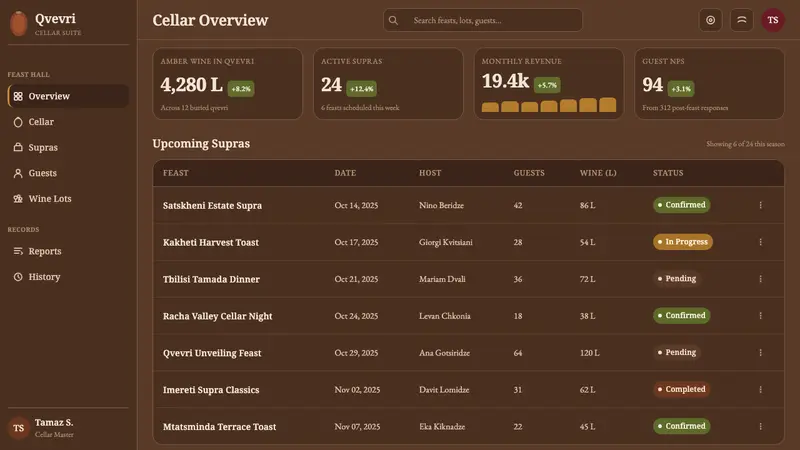
Task: Open row menu for Imereti Supra Classics
Action: [760, 389]
